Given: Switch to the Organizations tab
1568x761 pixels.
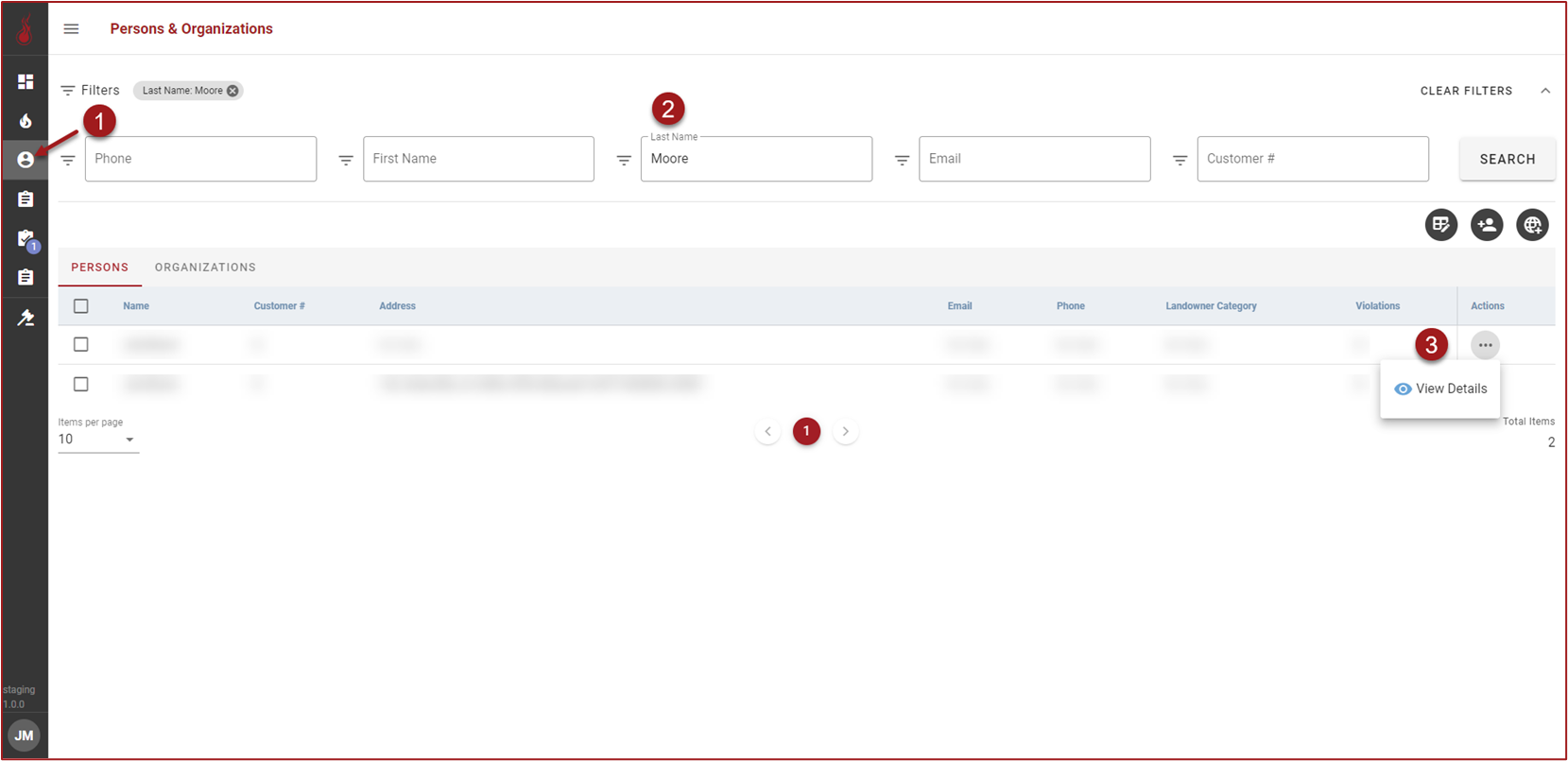Looking at the screenshot, I should point(205,268).
